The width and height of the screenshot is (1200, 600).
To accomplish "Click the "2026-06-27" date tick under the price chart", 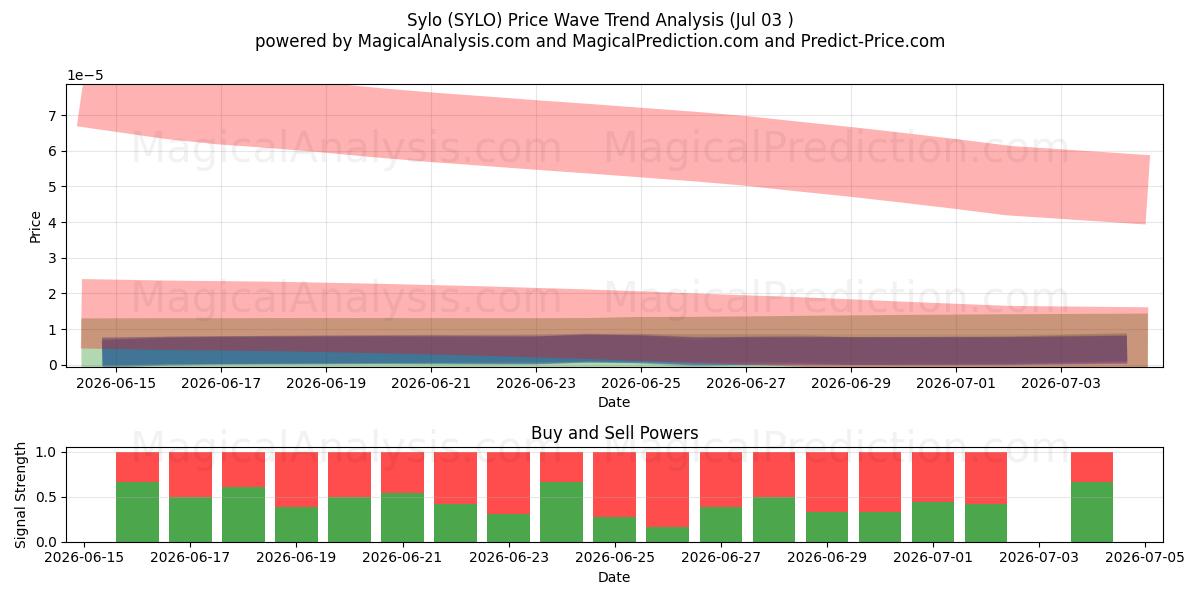I will pos(746,382).
